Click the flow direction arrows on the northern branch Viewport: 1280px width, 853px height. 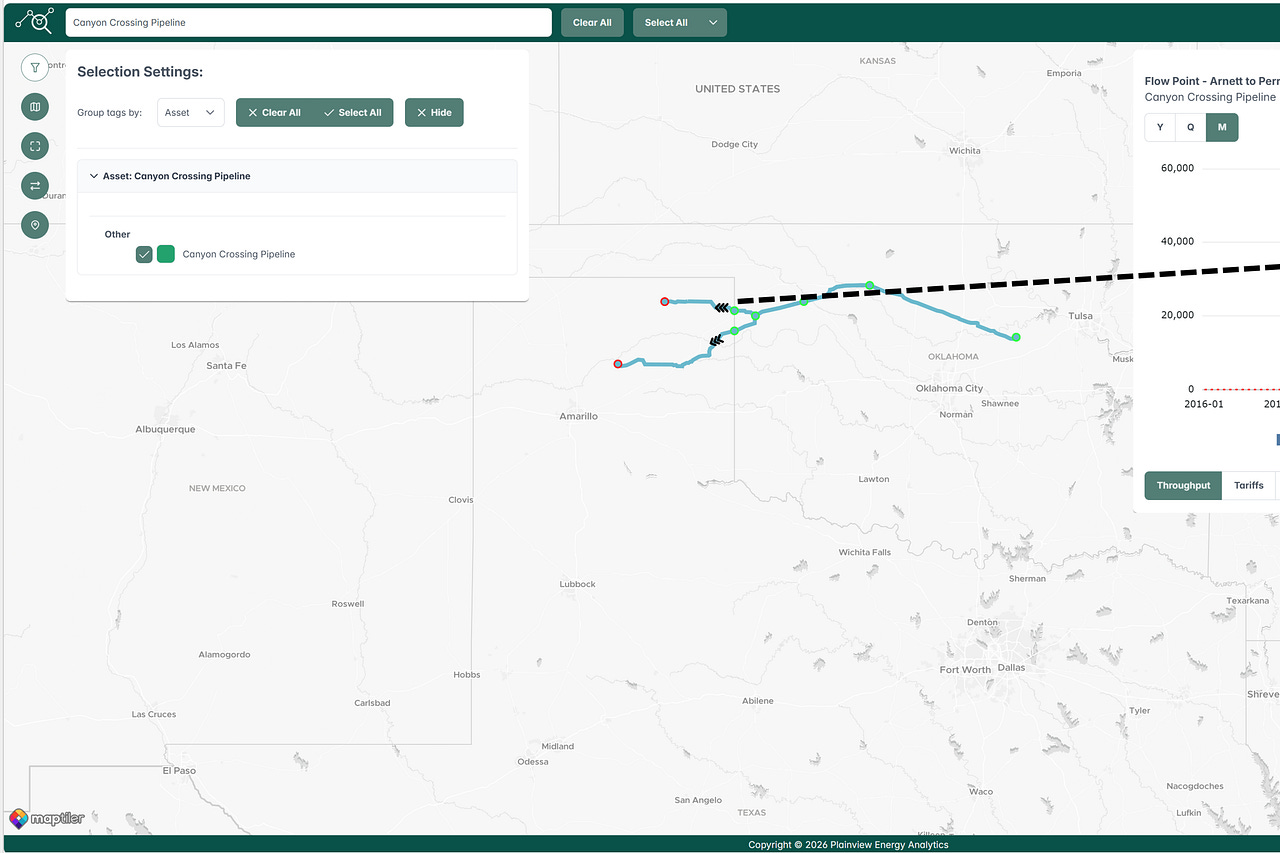coord(721,309)
